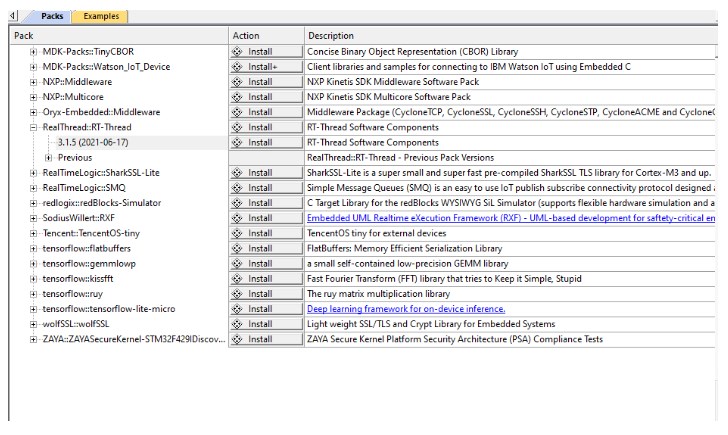Expand the tensorflow::flatbuffers pack
Screen dimensions: 728x435
click(x=33, y=249)
